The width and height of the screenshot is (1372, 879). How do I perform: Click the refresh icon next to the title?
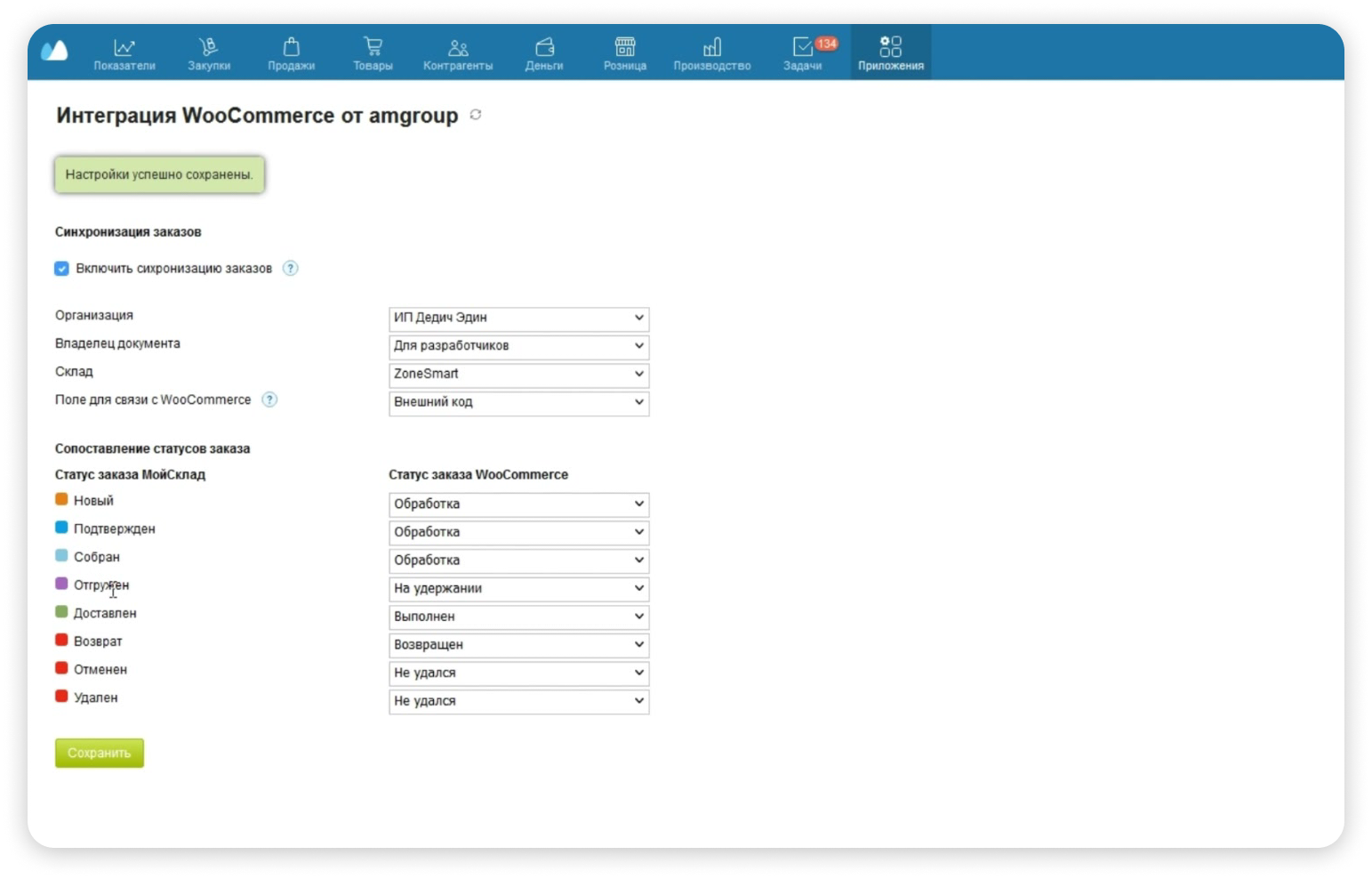click(x=476, y=115)
